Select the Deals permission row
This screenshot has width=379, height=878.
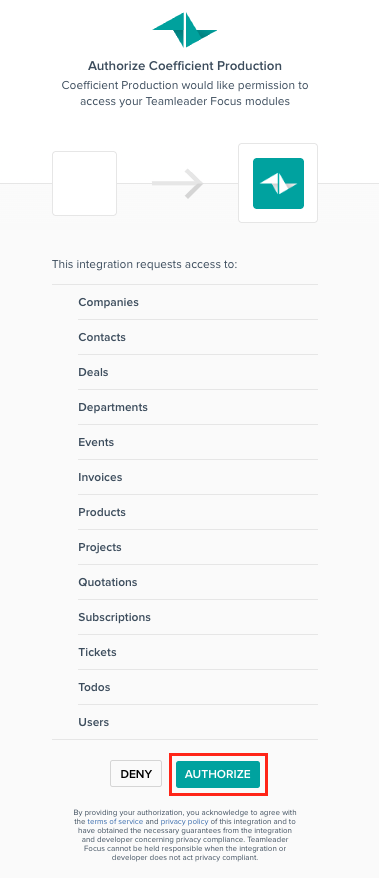coord(198,372)
